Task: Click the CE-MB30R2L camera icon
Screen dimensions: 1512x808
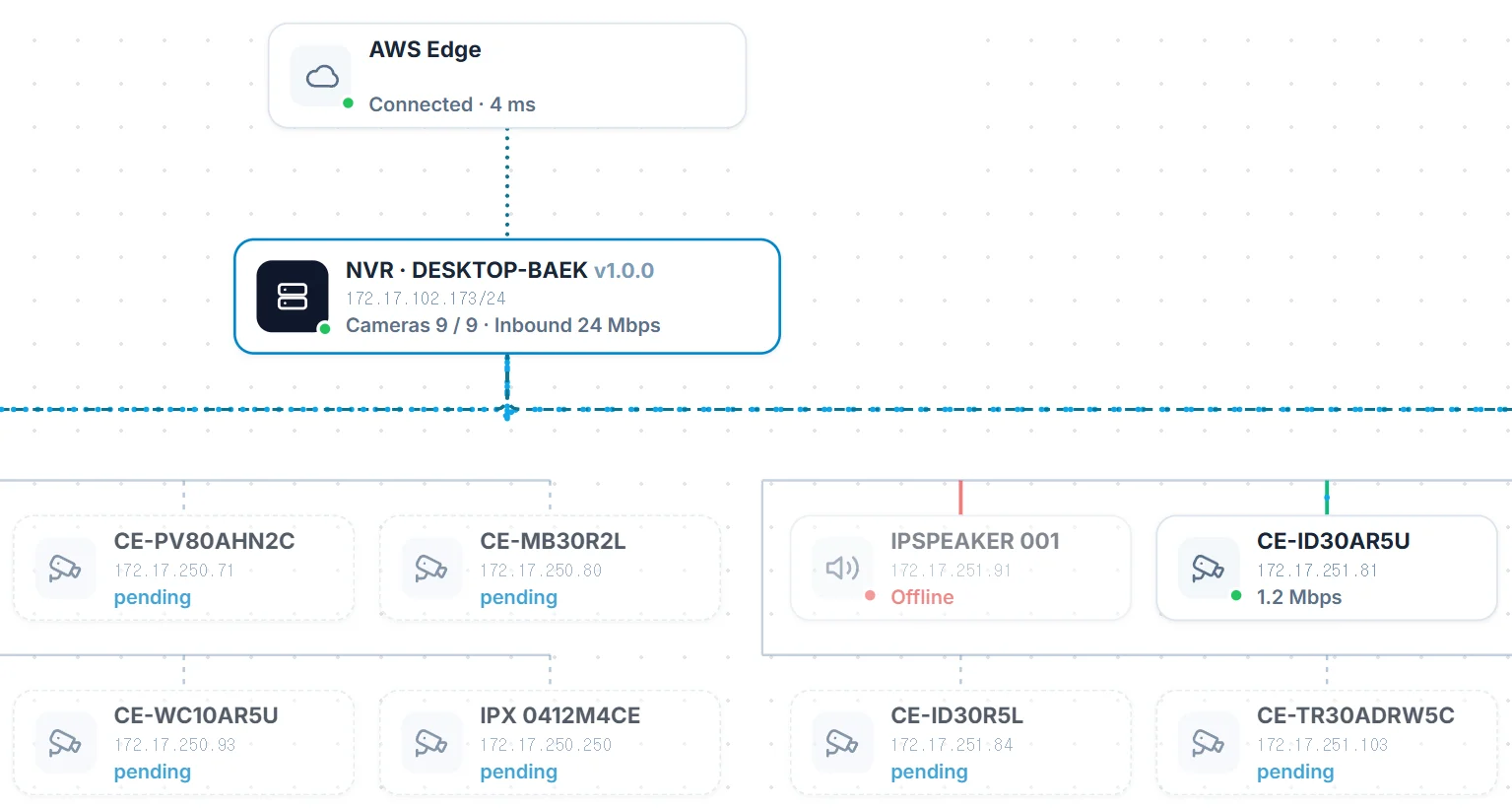Action: (x=431, y=569)
